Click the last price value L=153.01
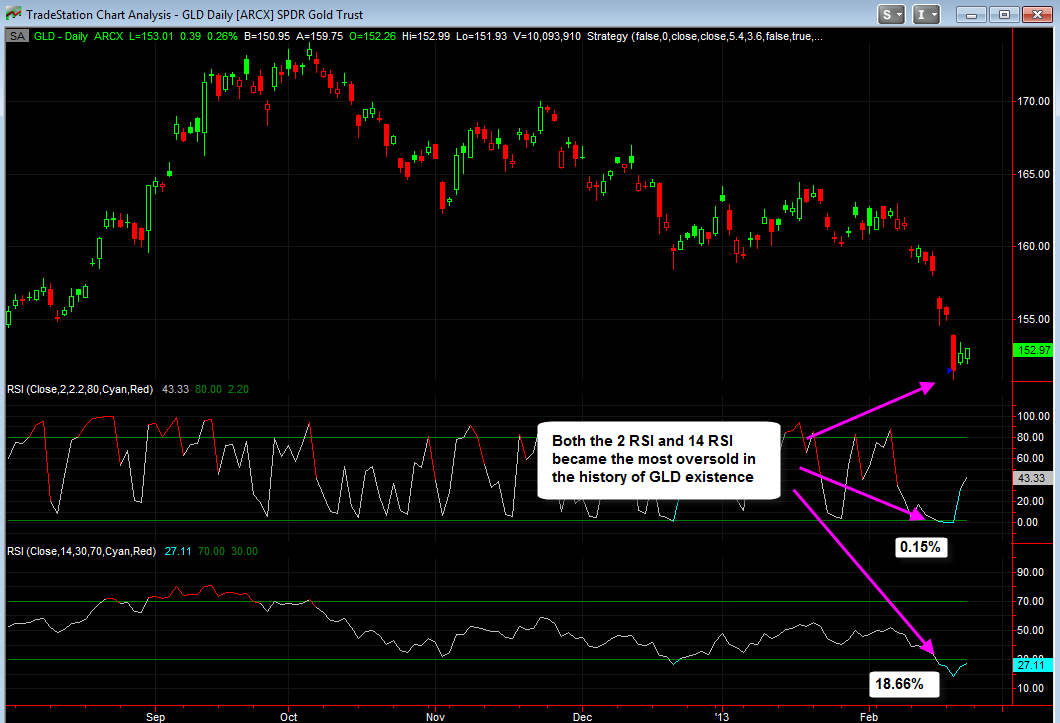This screenshot has height=723, width=1060. pyautogui.click(x=151, y=37)
